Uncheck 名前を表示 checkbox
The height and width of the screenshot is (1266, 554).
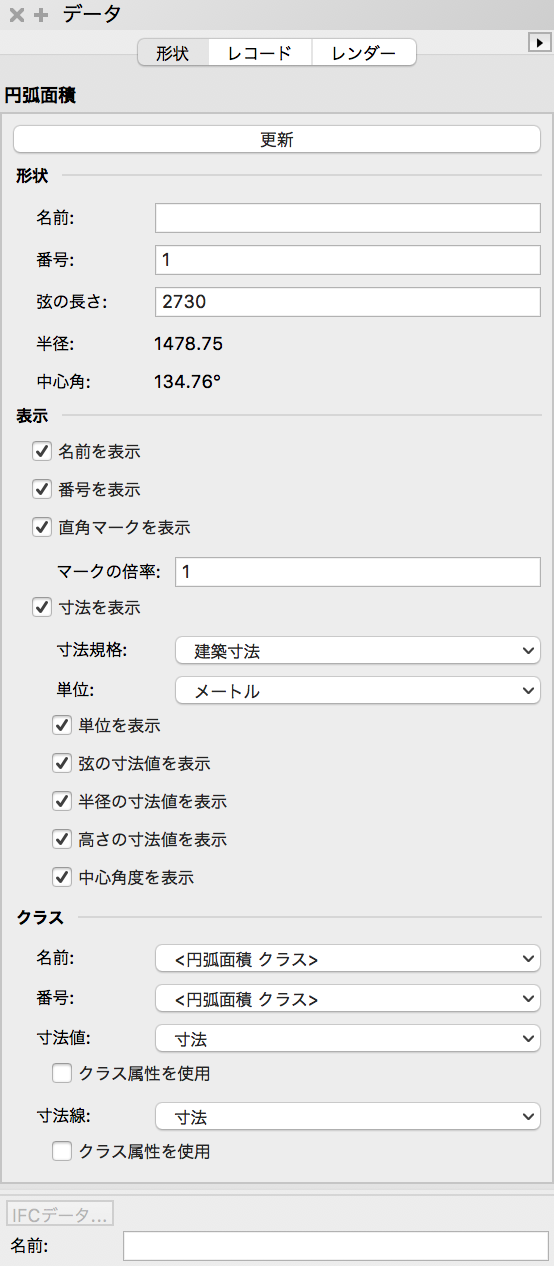point(42,451)
